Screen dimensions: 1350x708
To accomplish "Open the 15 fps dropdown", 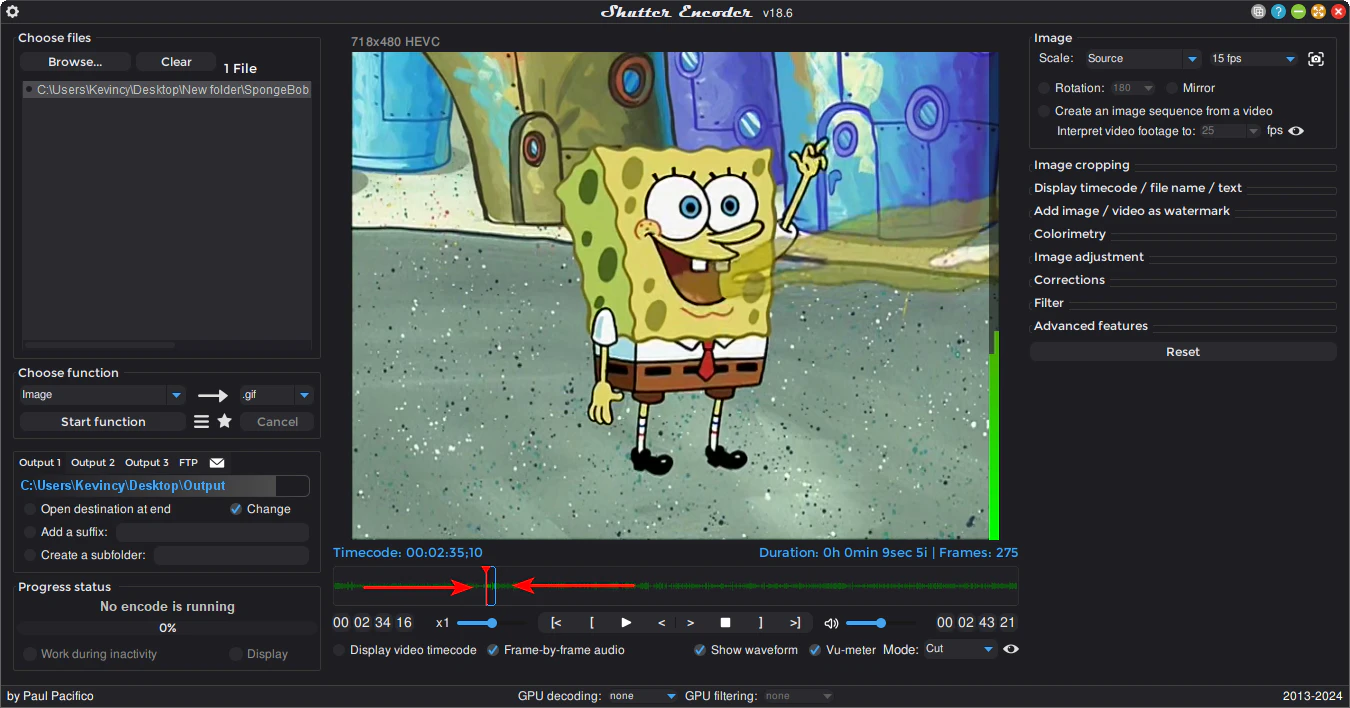I will click(1253, 59).
